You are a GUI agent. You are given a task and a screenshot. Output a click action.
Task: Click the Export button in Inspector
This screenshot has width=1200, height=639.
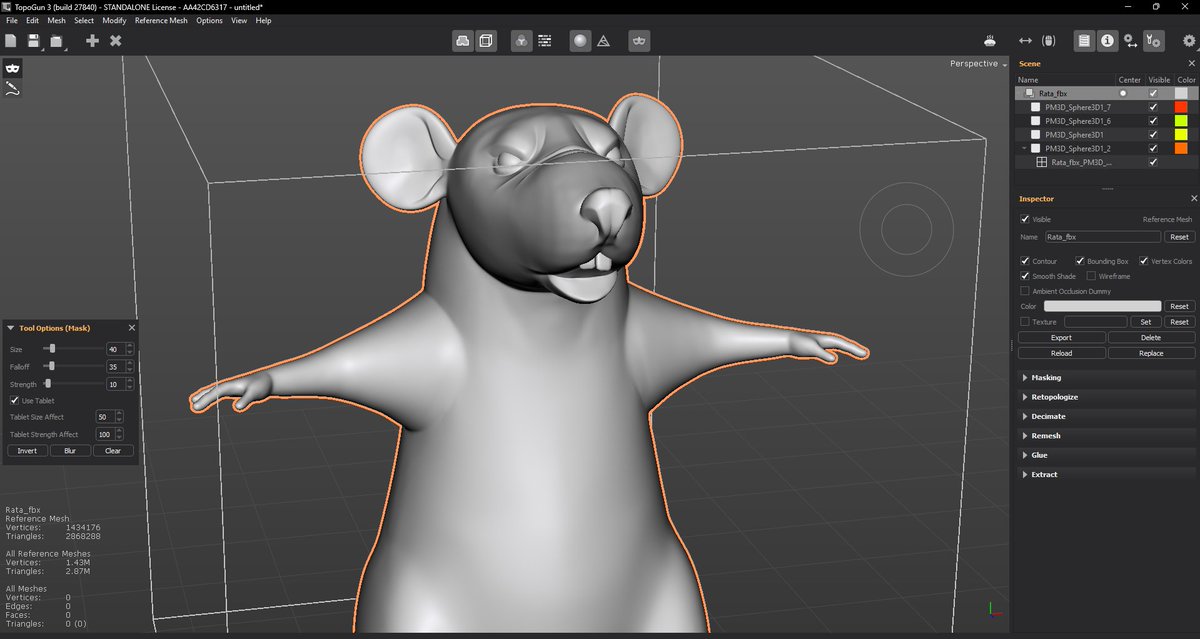[x=1062, y=338]
